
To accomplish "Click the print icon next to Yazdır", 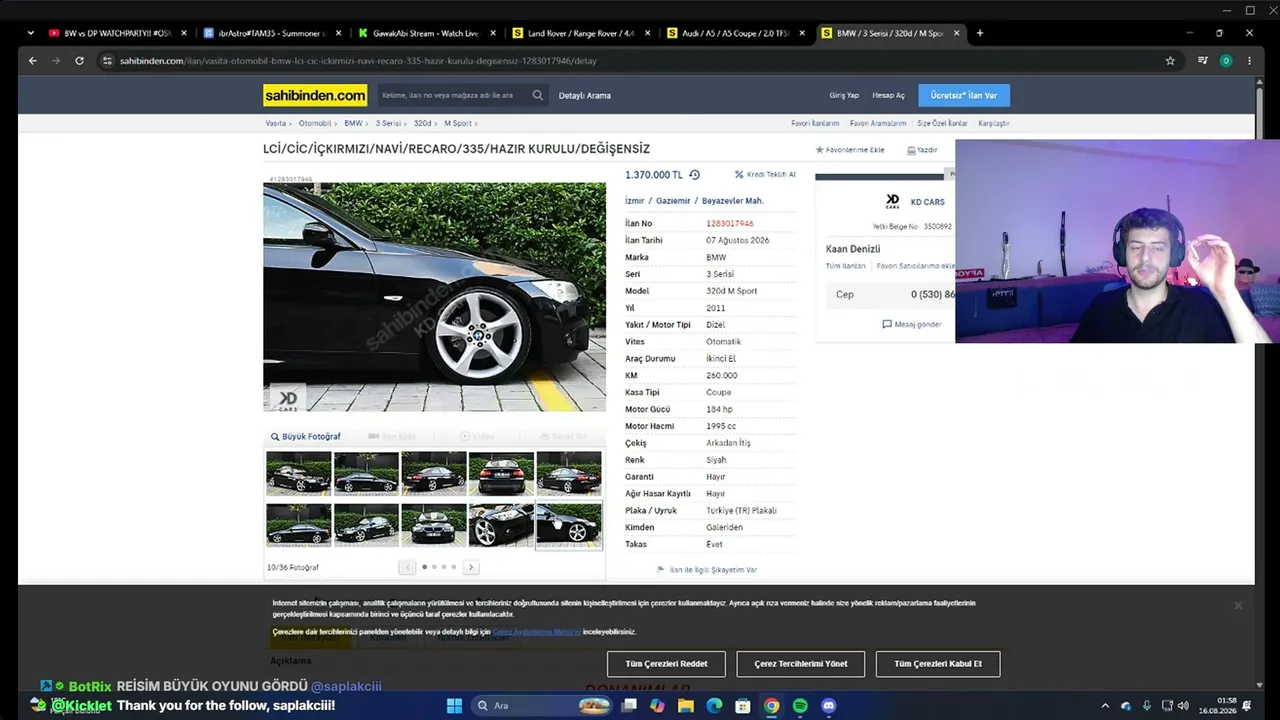I will (x=911, y=150).
